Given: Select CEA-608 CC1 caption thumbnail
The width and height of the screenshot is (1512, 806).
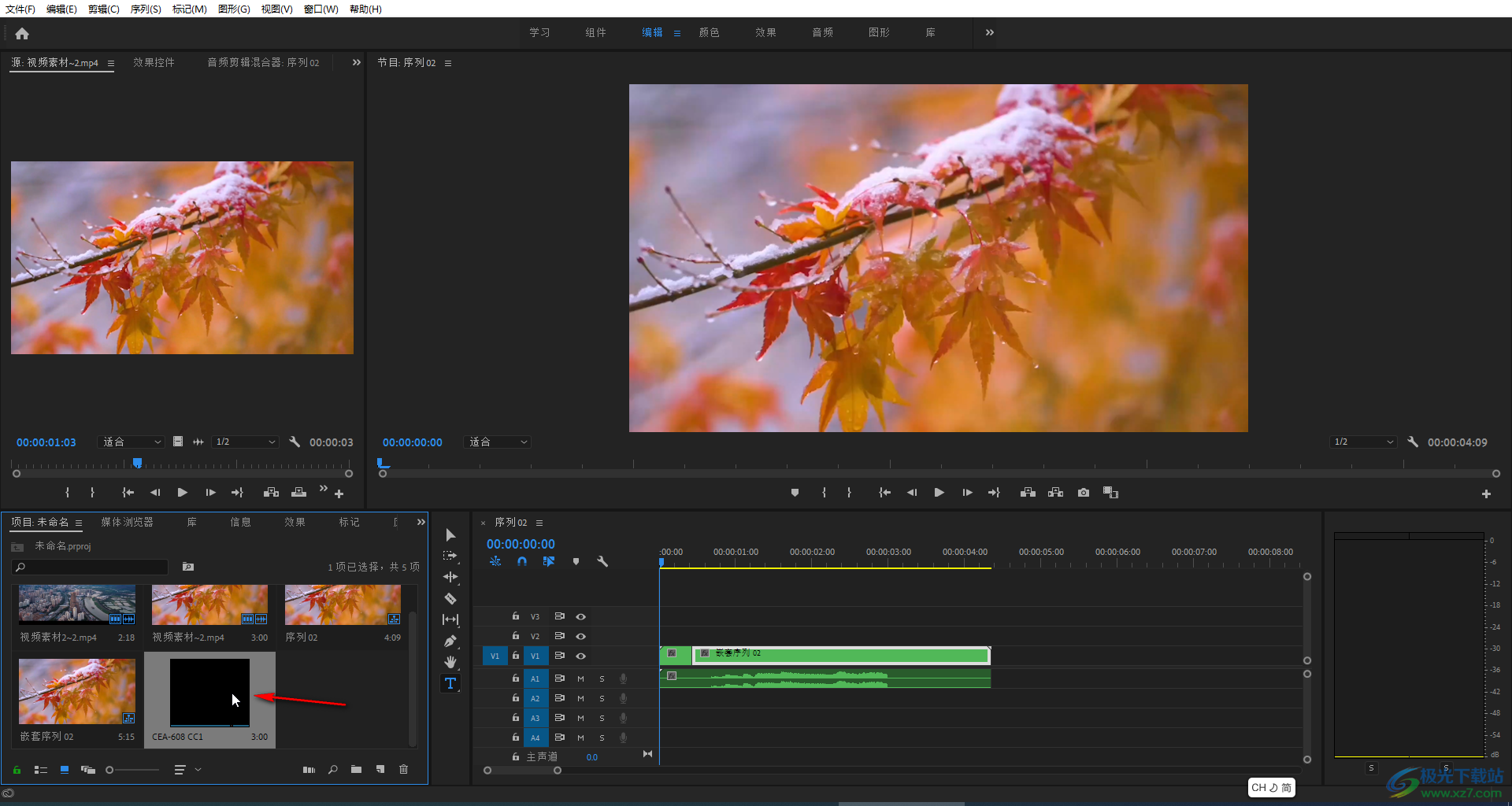Looking at the screenshot, I should click(x=209, y=693).
